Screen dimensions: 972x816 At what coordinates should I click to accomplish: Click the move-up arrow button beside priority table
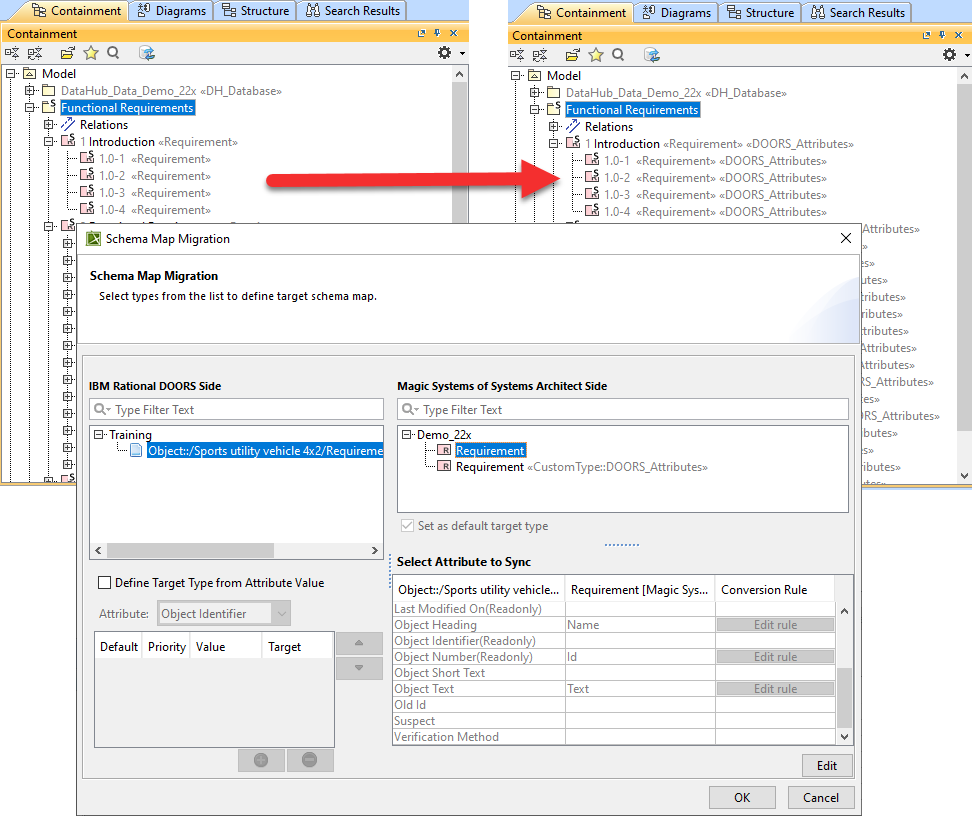[x=359, y=643]
